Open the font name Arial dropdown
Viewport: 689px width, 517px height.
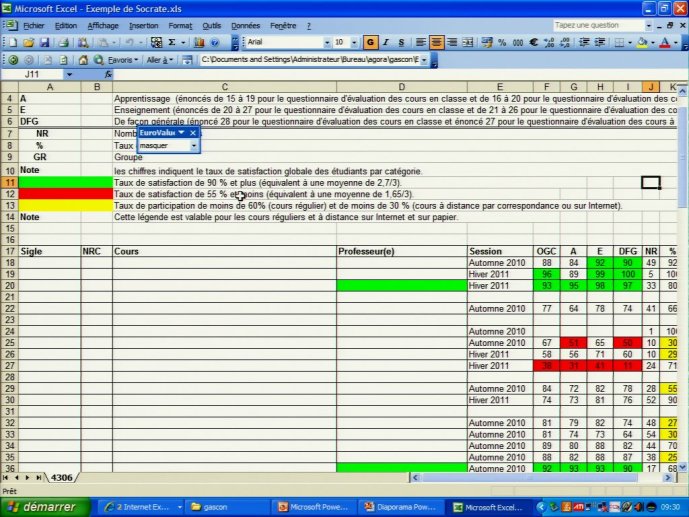pyautogui.click(x=326, y=43)
